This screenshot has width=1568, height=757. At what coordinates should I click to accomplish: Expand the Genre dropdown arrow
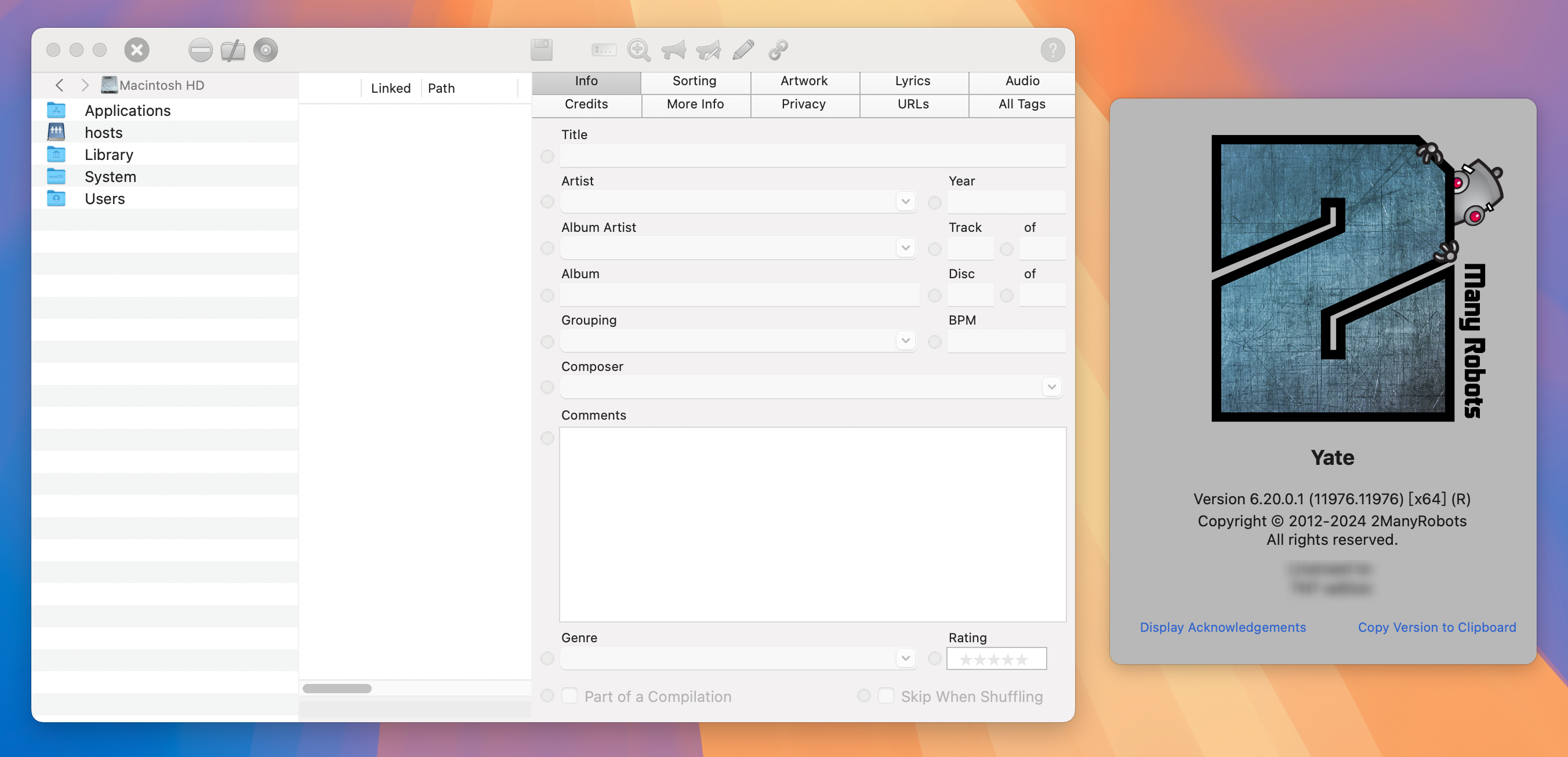pyautogui.click(x=905, y=658)
